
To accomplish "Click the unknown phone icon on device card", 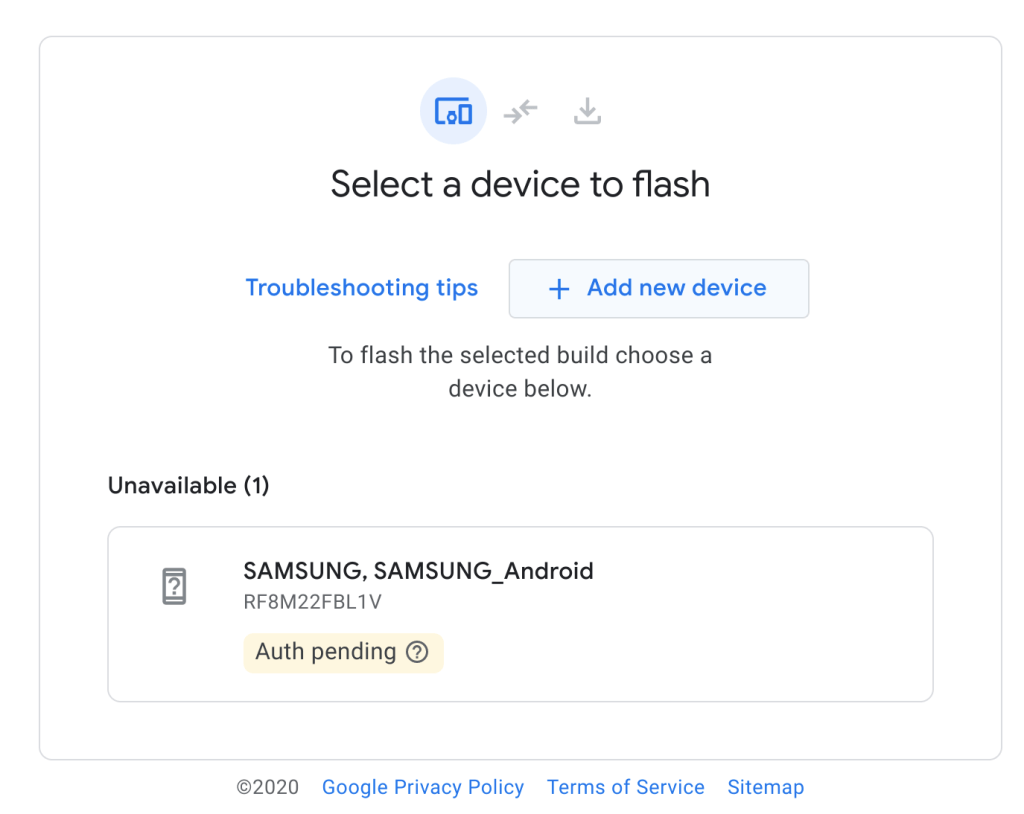I will click(174, 586).
